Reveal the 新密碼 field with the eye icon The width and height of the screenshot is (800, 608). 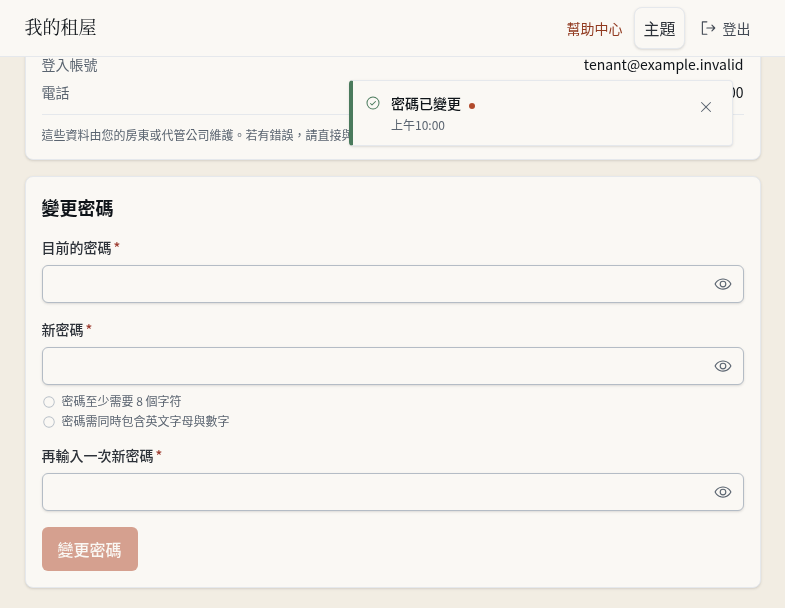722,366
